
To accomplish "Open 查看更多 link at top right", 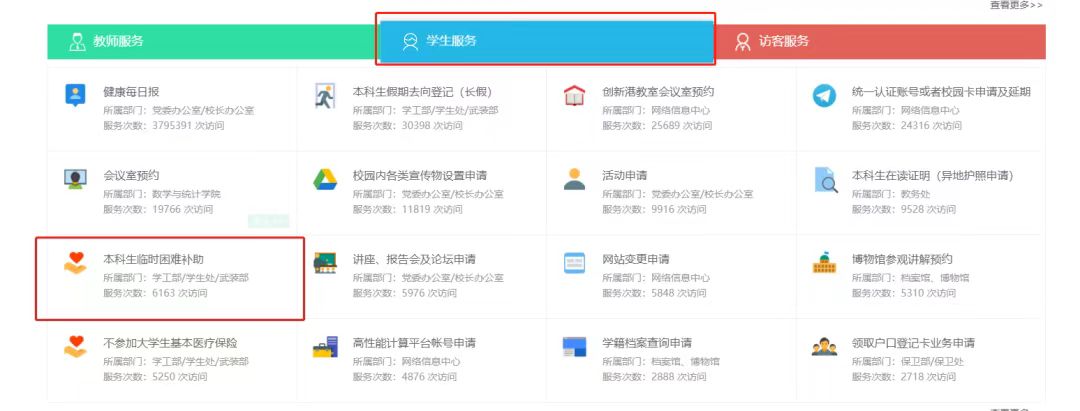I will tap(1015, 5).
